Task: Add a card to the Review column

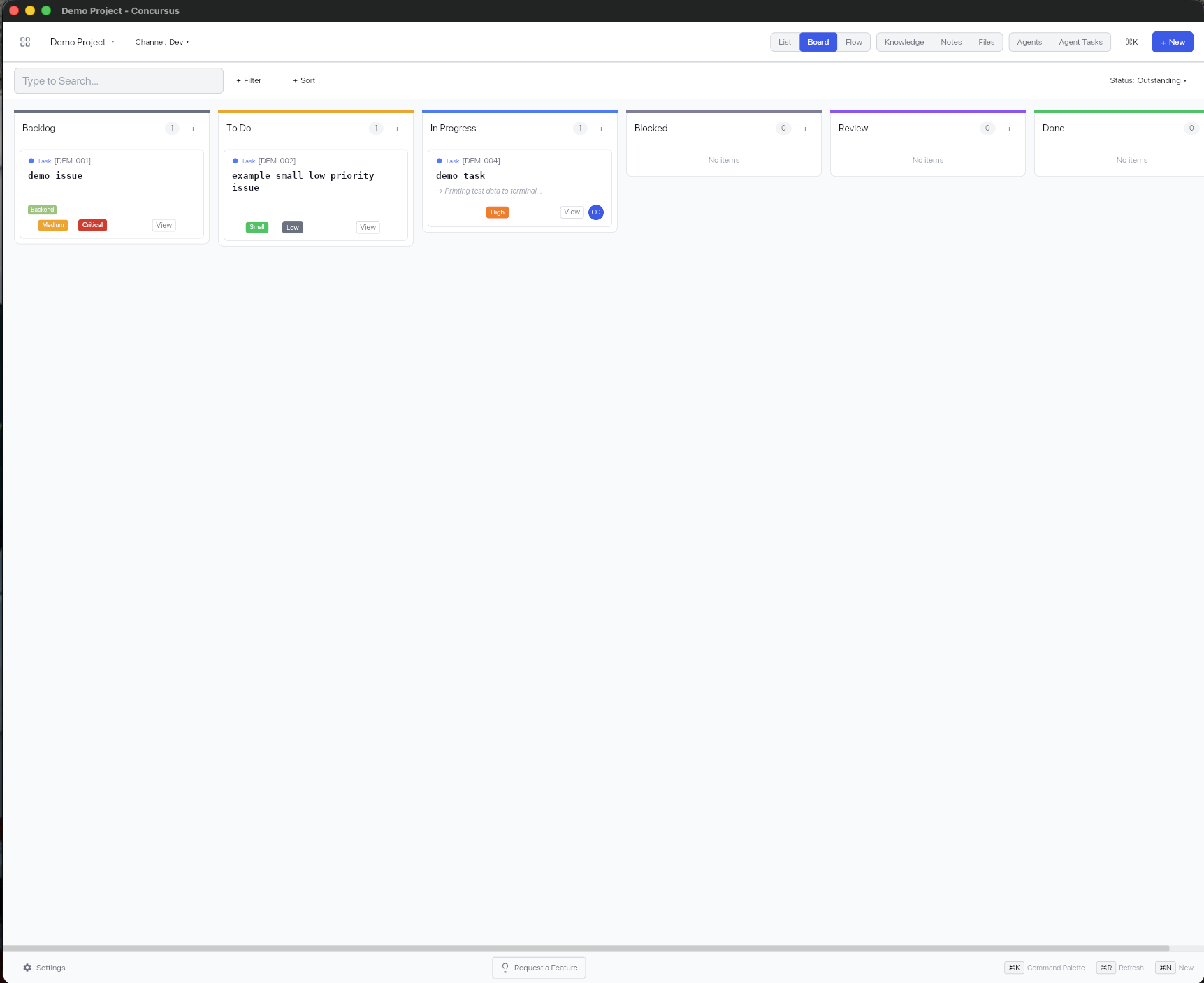Action: point(1009,129)
